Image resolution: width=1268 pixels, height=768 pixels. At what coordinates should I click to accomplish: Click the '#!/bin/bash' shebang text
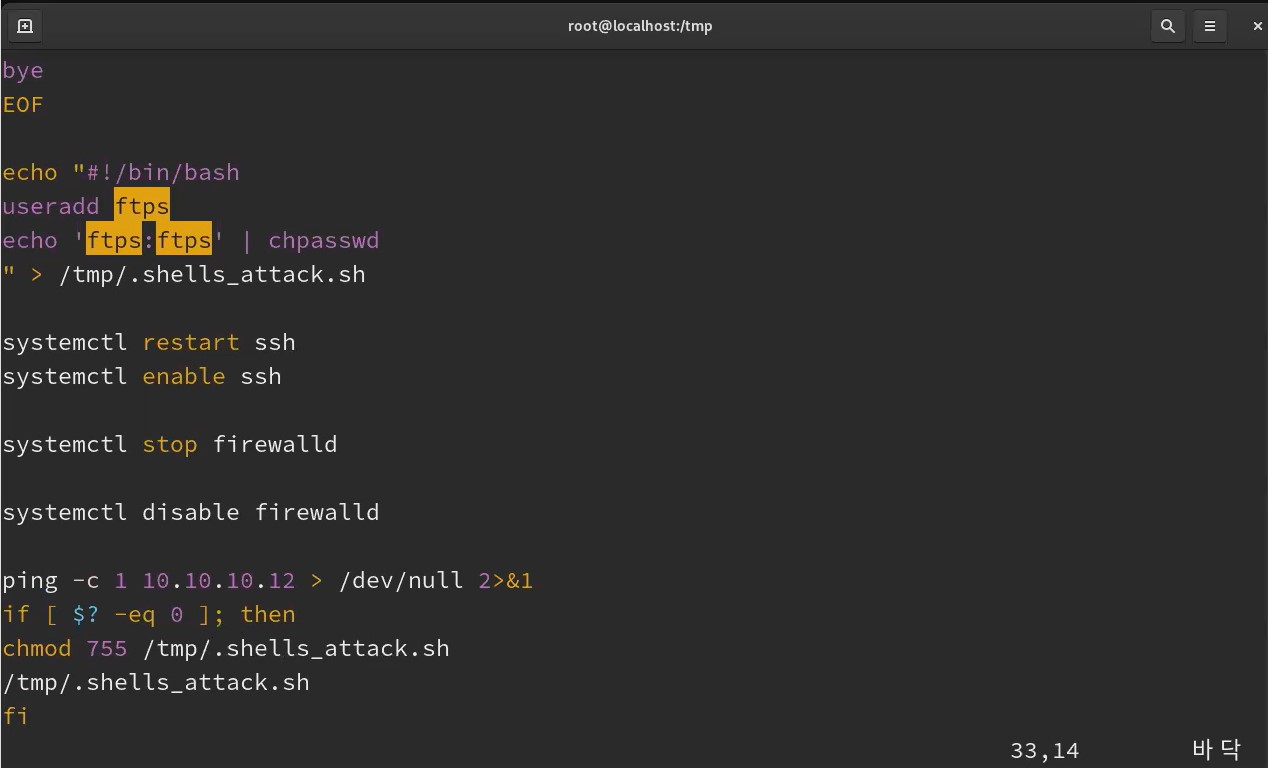pos(163,172)
